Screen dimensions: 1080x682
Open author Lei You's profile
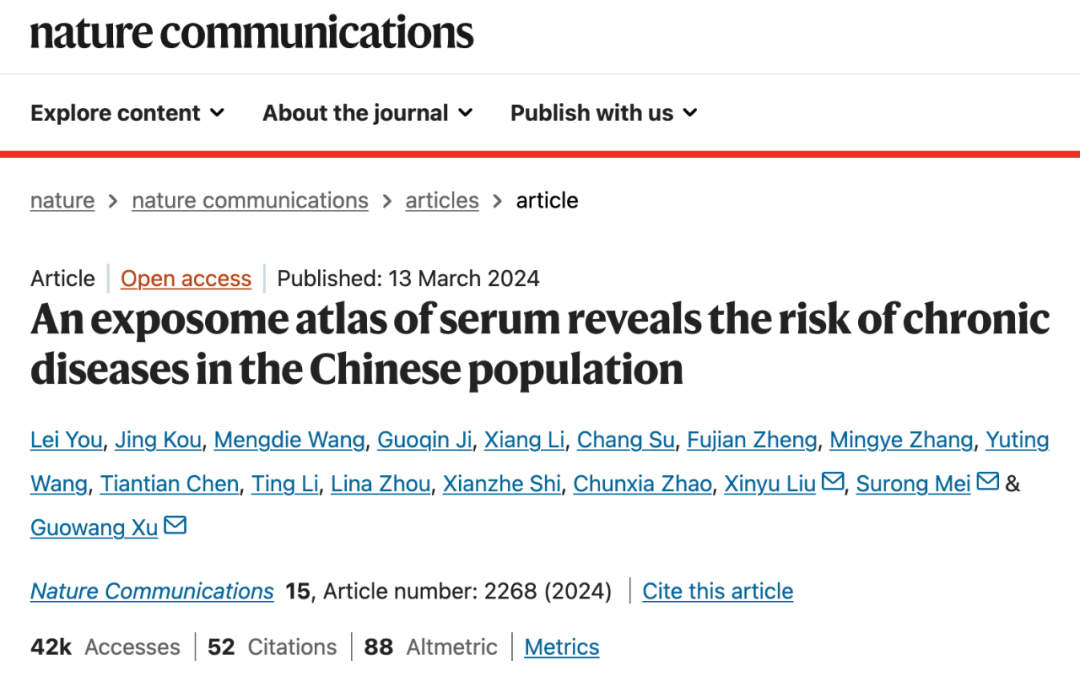point(66,440)
